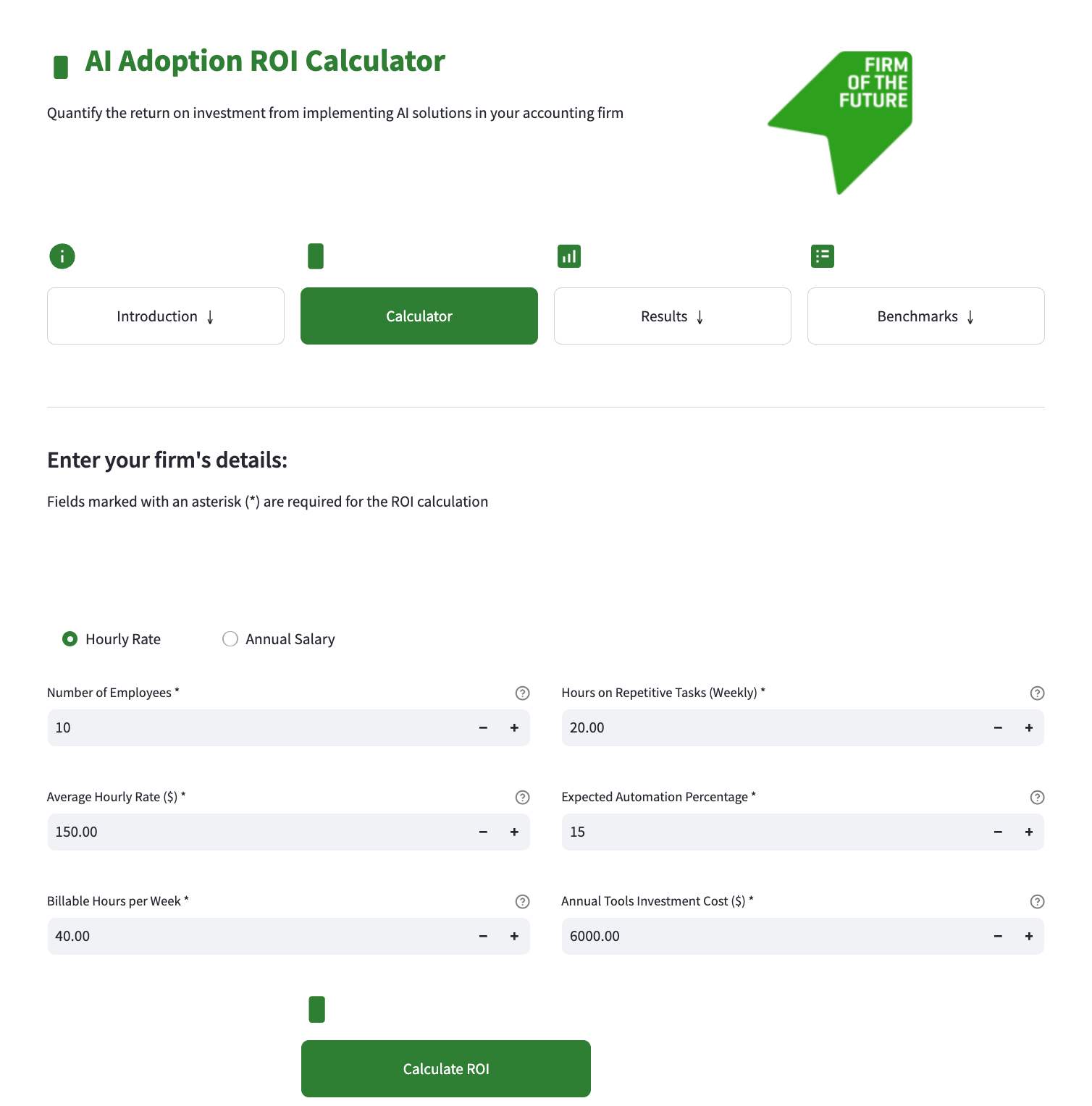The height and width of the screenshot is (1106, 1092).
Task: Expand the Introduction section arrow
Action: coord(210,316)
